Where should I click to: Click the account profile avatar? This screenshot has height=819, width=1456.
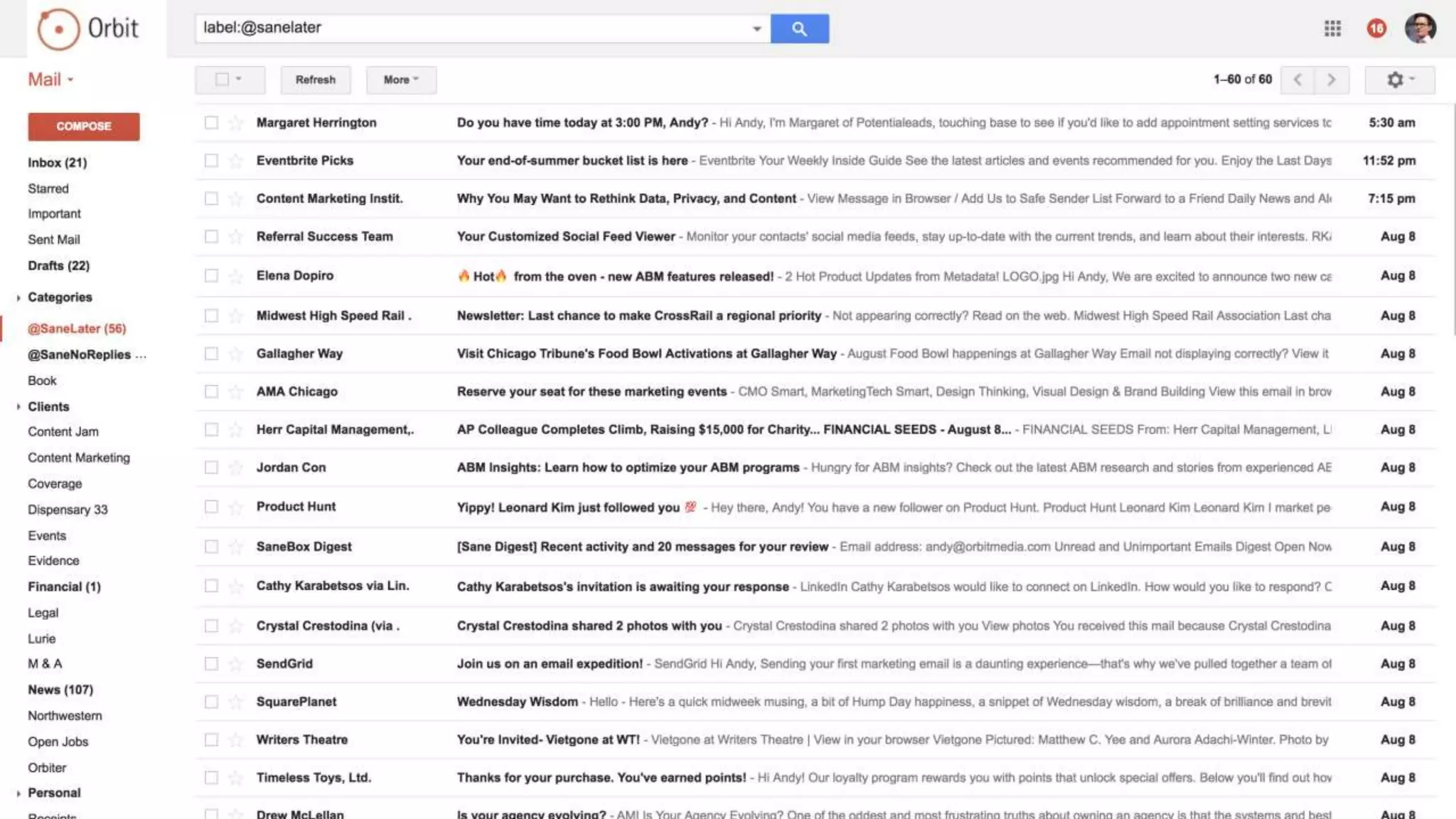(1420, 28)
